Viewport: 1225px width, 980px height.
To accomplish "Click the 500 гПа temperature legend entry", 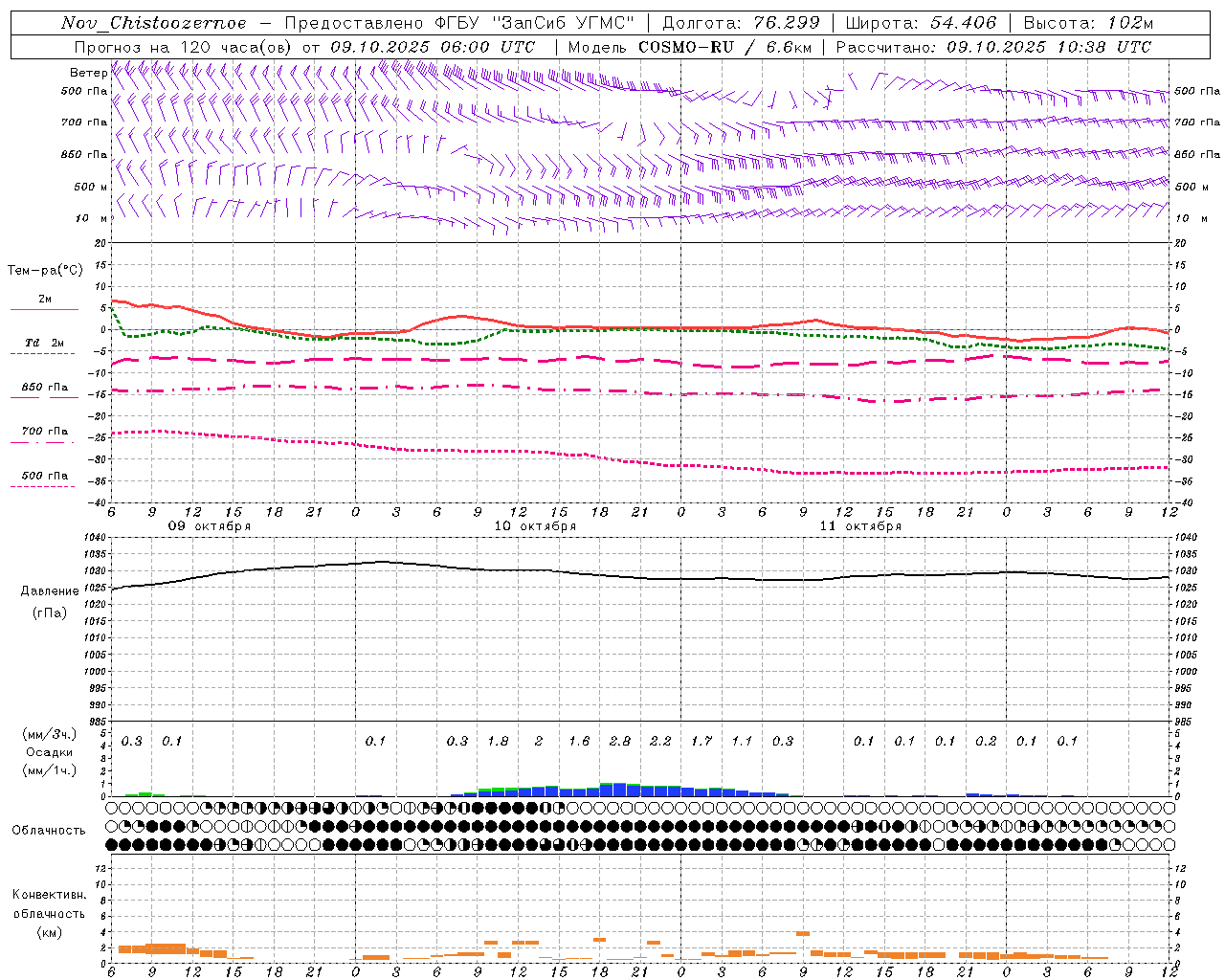I will pyautogui.click(x=44, y=479).
